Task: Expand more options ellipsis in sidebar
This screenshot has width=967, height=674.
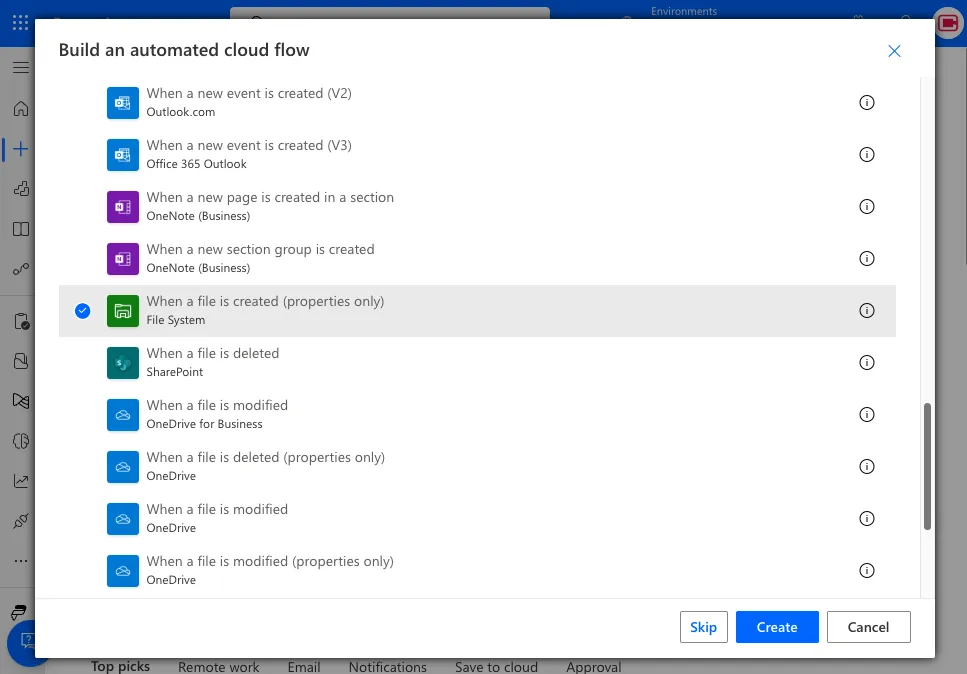Action: (20, 561)
